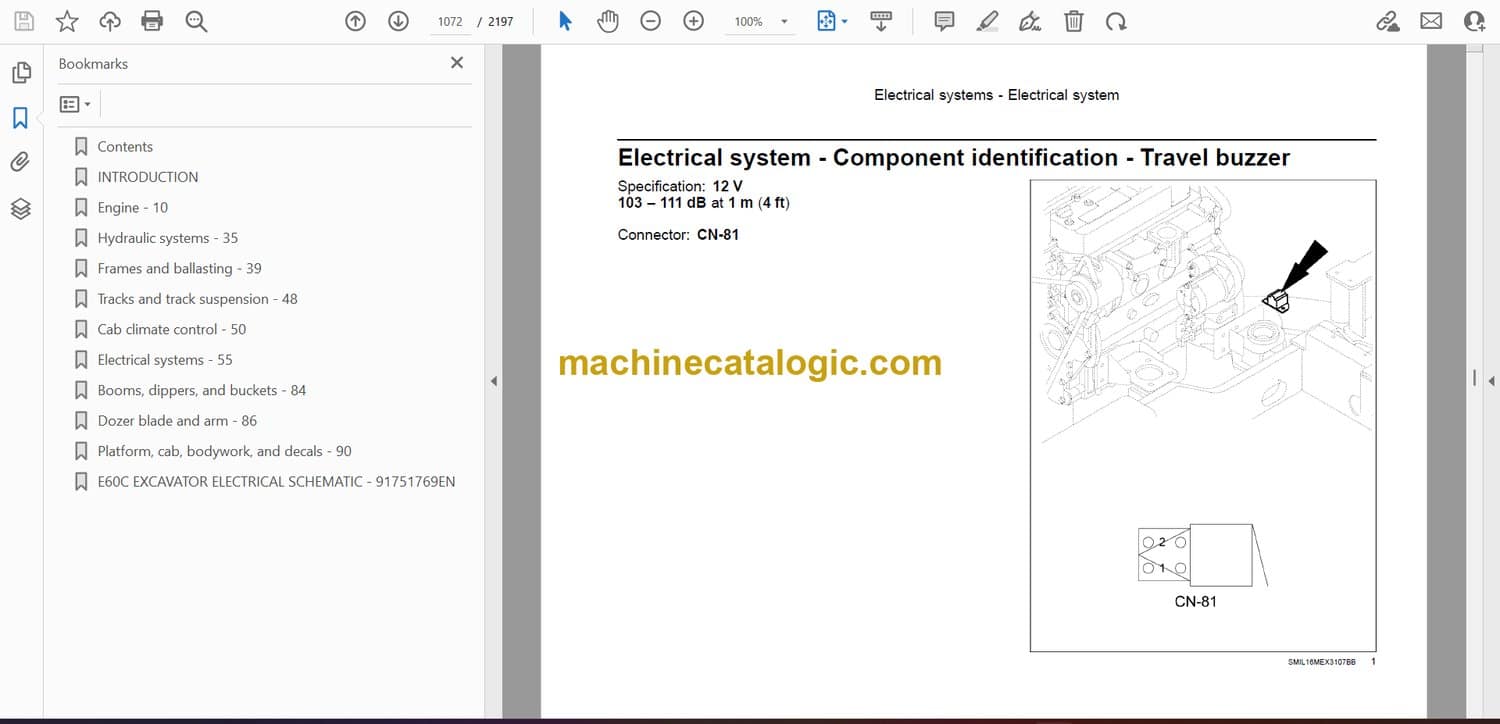Open the Electrical systems - 55 bookmark
This screenshot has width=1500, height=724.
click(164, 360)
